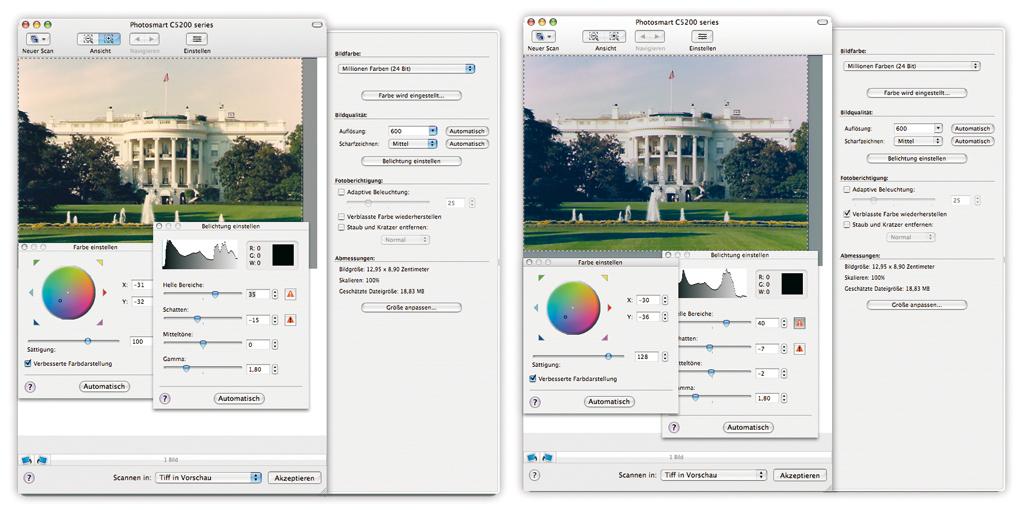Click the stepper beside X value -30
Viewport: 1024px width, 510px height.
point(665,300)
